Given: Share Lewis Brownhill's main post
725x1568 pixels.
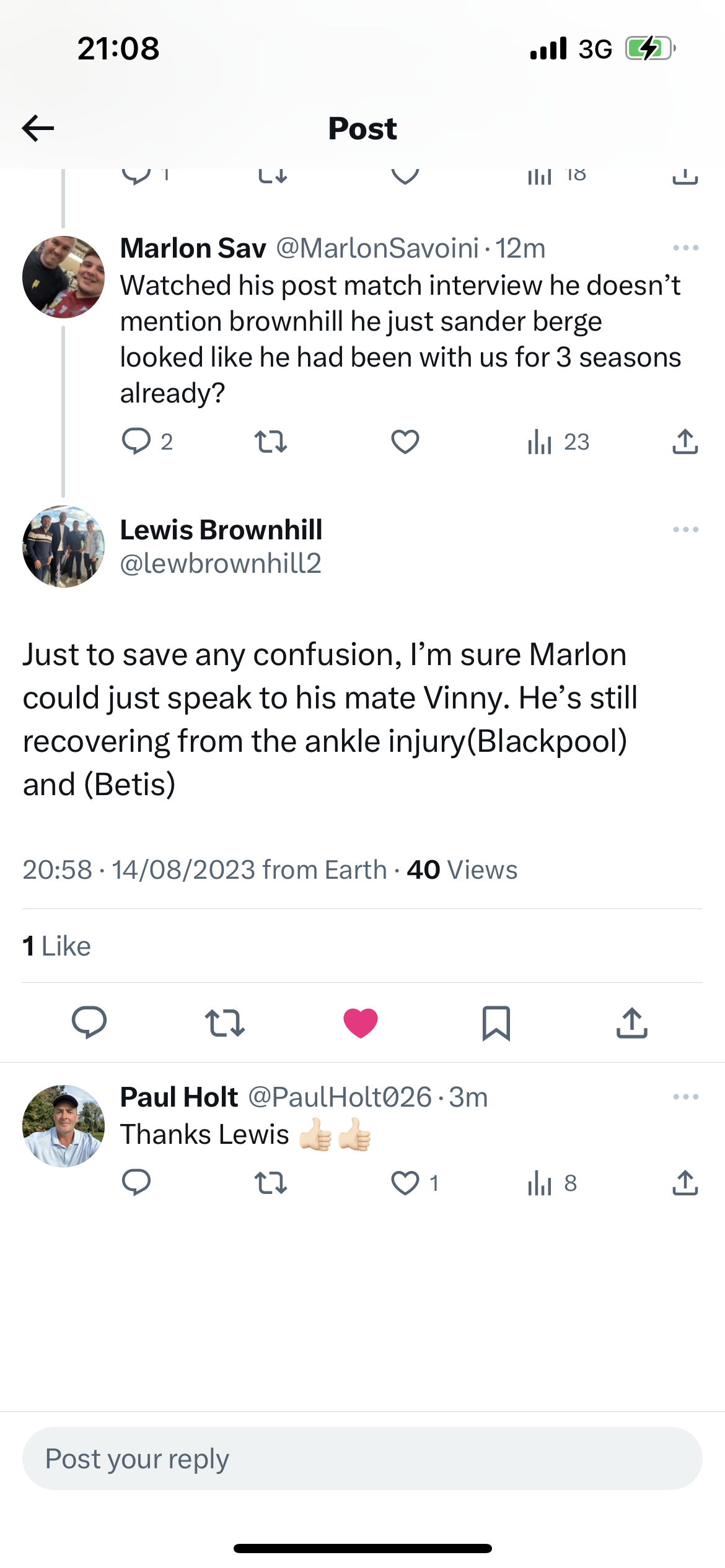Looking at the screenshot, I should (x=631, y=1022).
